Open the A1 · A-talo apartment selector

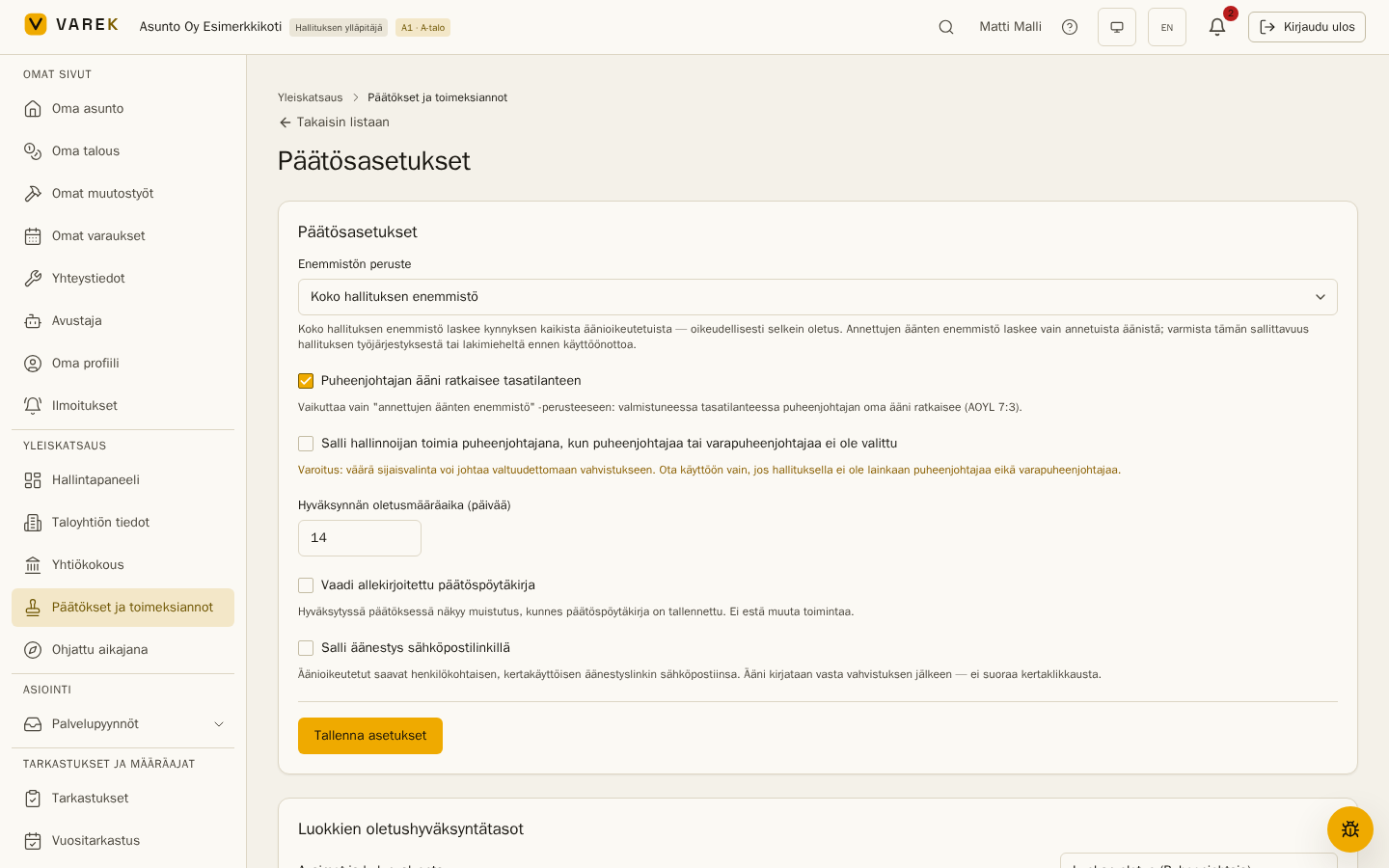pyautogui.click(x=422, y=28)
